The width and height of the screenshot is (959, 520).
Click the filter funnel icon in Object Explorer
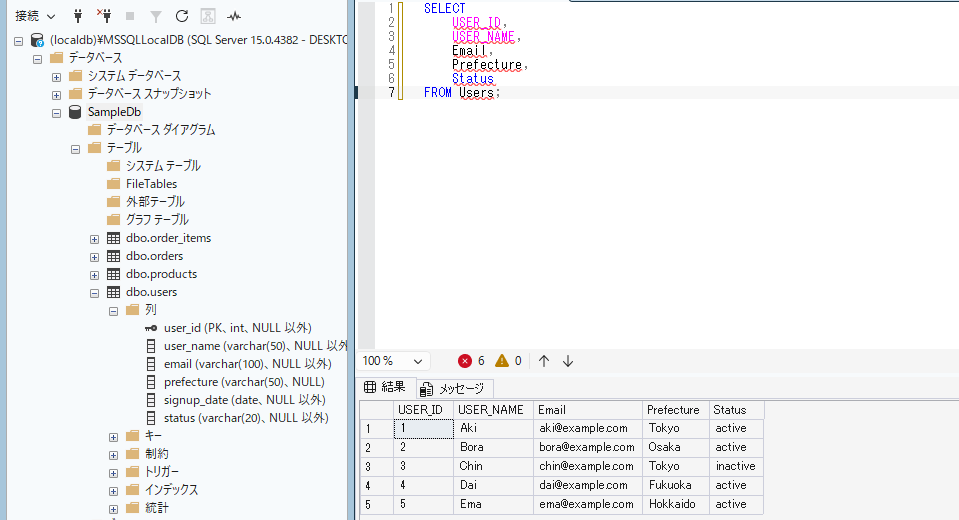click(x=156, y=17)
